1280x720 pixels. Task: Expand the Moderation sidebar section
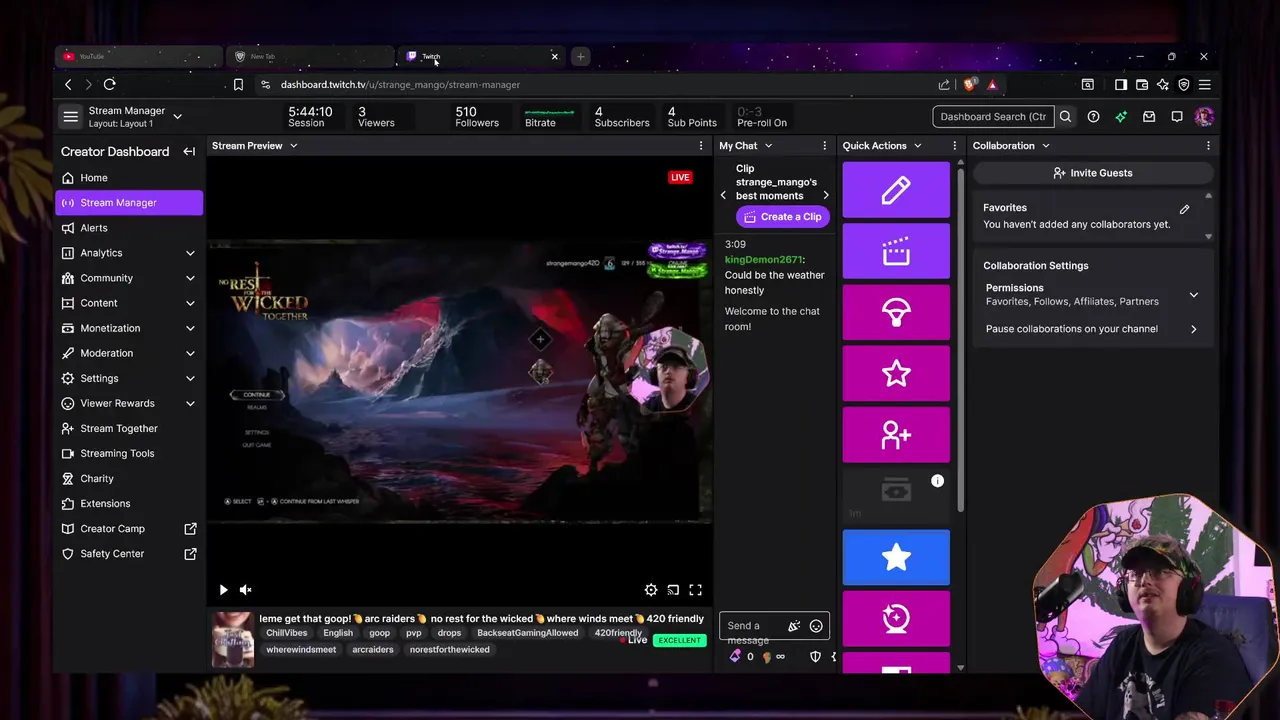coord(190,353)
